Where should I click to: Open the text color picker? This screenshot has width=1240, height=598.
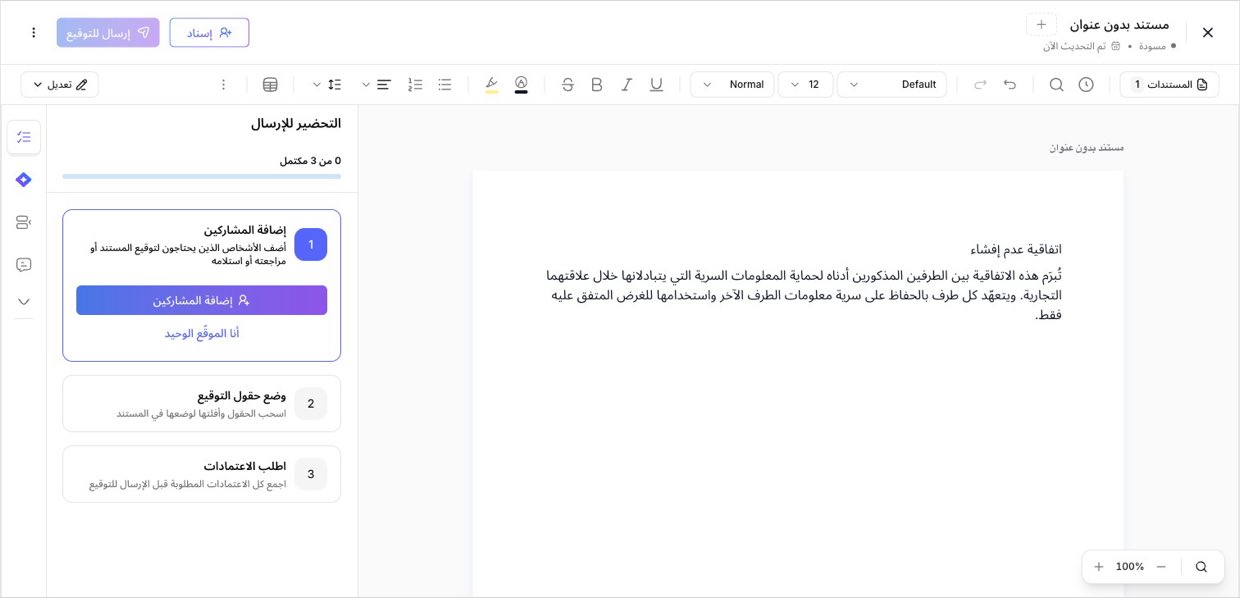521,85
